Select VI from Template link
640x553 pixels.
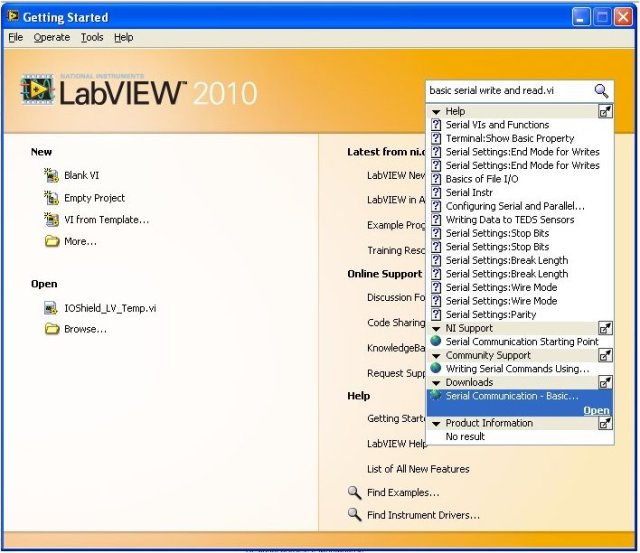coord(106,220)
